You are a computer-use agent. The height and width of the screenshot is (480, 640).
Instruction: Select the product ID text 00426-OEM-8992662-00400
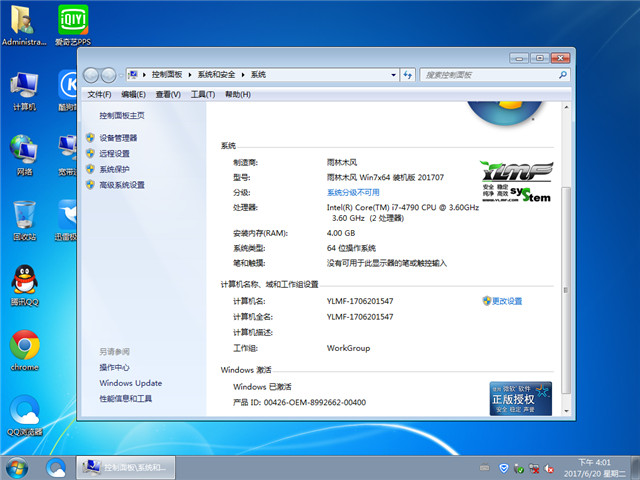(x=315, y=402)
